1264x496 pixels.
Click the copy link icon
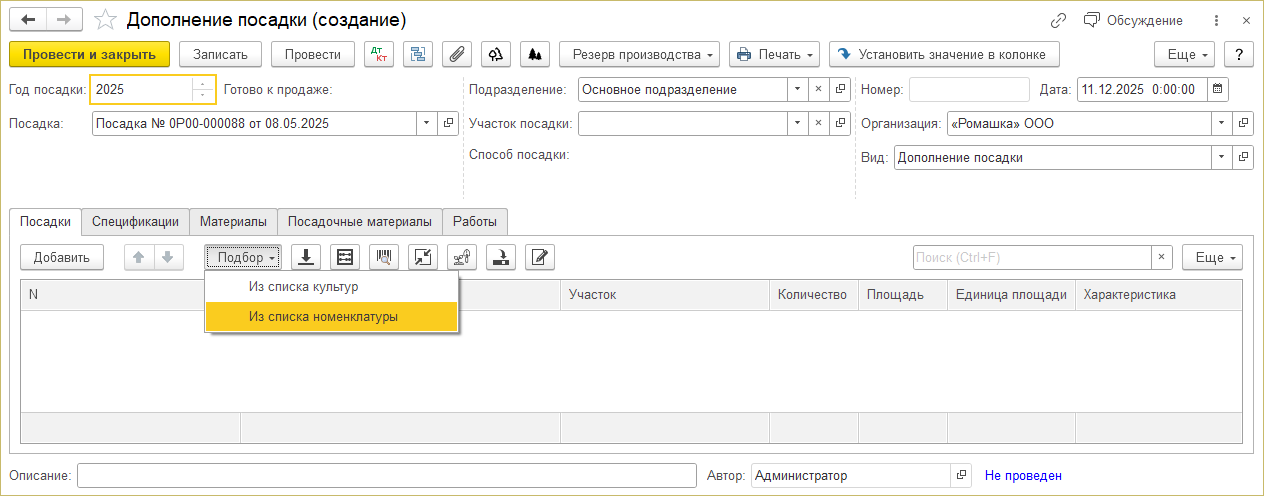[x=1058, y=20]
